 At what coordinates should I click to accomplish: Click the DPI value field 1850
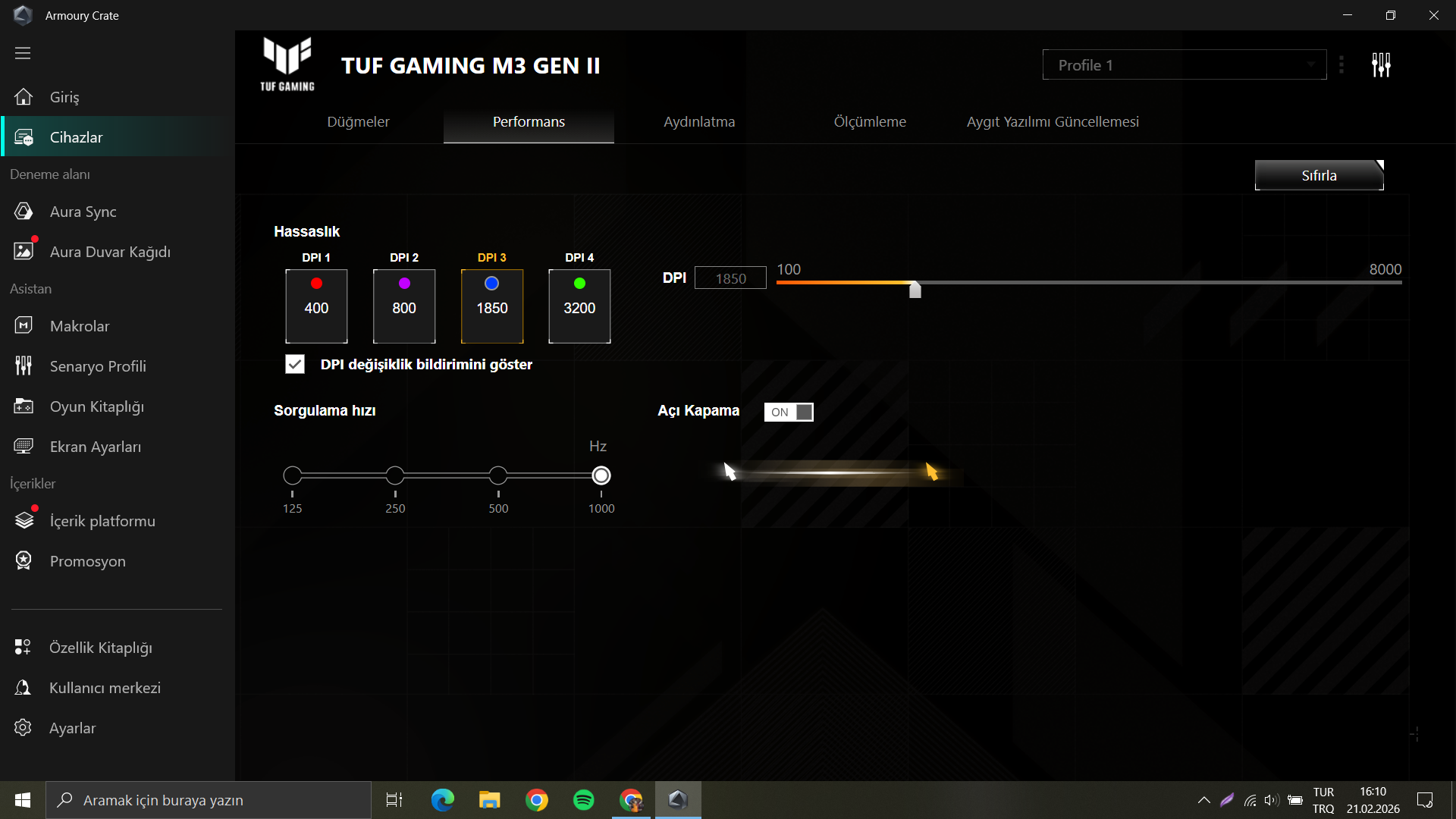(730, 278)
